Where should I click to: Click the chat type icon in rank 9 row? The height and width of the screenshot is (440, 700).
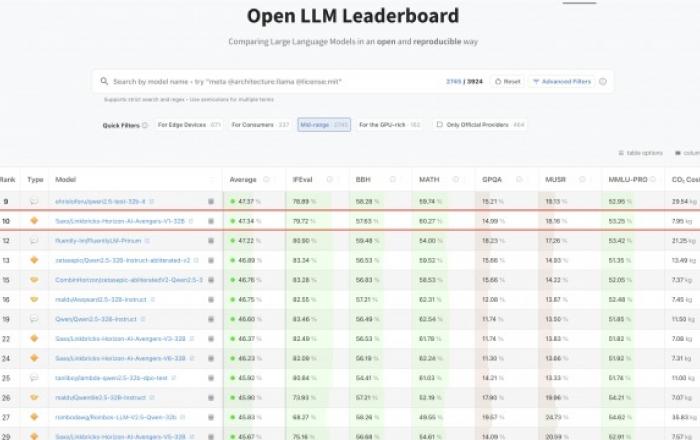coord(34,201)
